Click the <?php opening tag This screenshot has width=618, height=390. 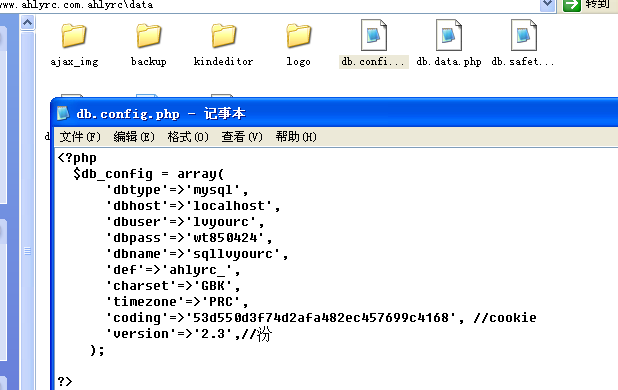click(x=77, y=158)
